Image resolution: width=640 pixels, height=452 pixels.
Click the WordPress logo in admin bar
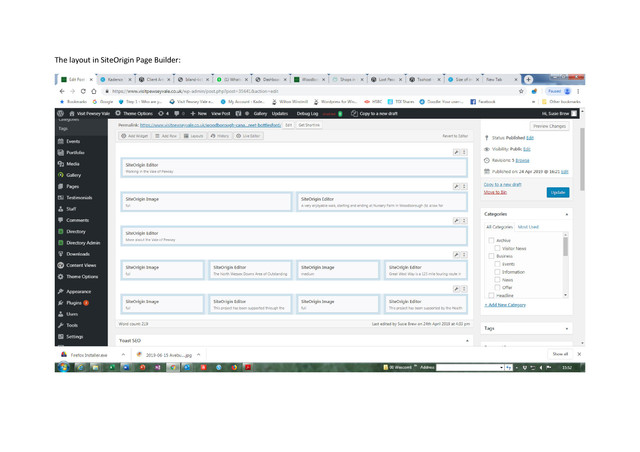click(61, 113)
